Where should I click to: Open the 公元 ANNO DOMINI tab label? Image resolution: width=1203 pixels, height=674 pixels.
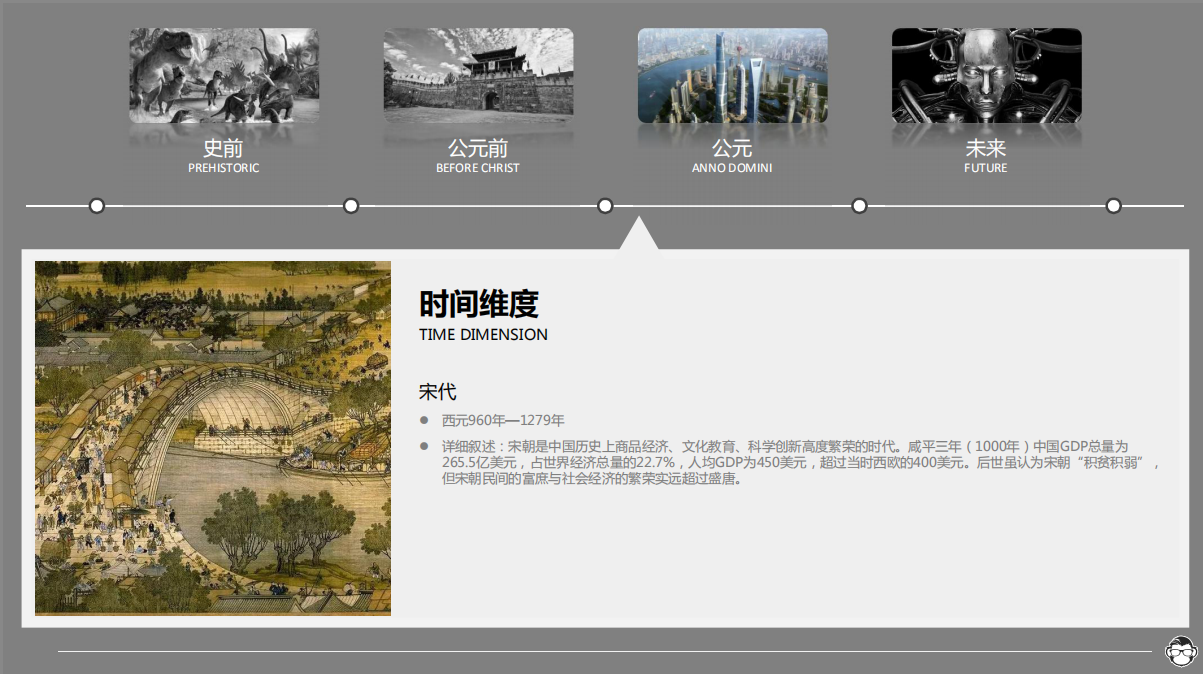tap(732, 156)
